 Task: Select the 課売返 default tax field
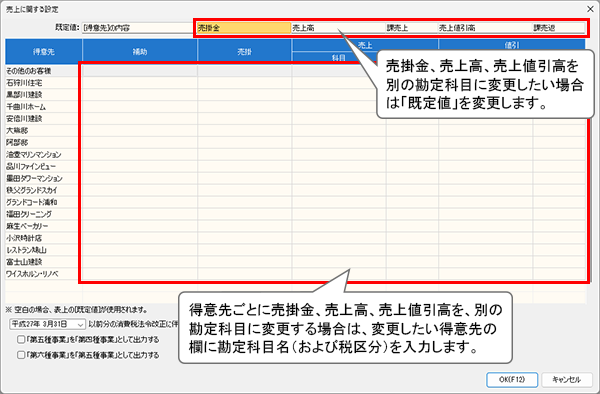tap(559, 28)
